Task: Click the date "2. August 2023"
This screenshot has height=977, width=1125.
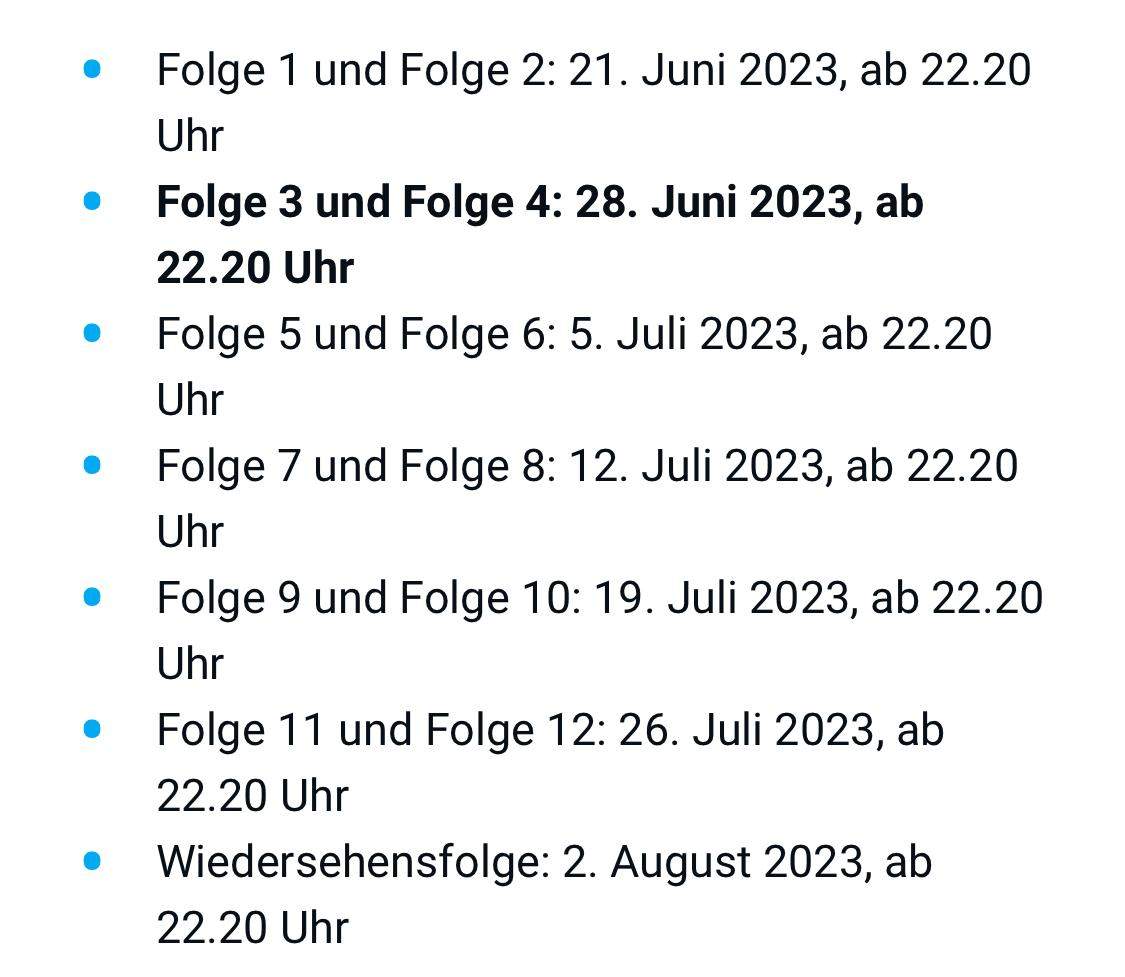Action: click(712, 862)
